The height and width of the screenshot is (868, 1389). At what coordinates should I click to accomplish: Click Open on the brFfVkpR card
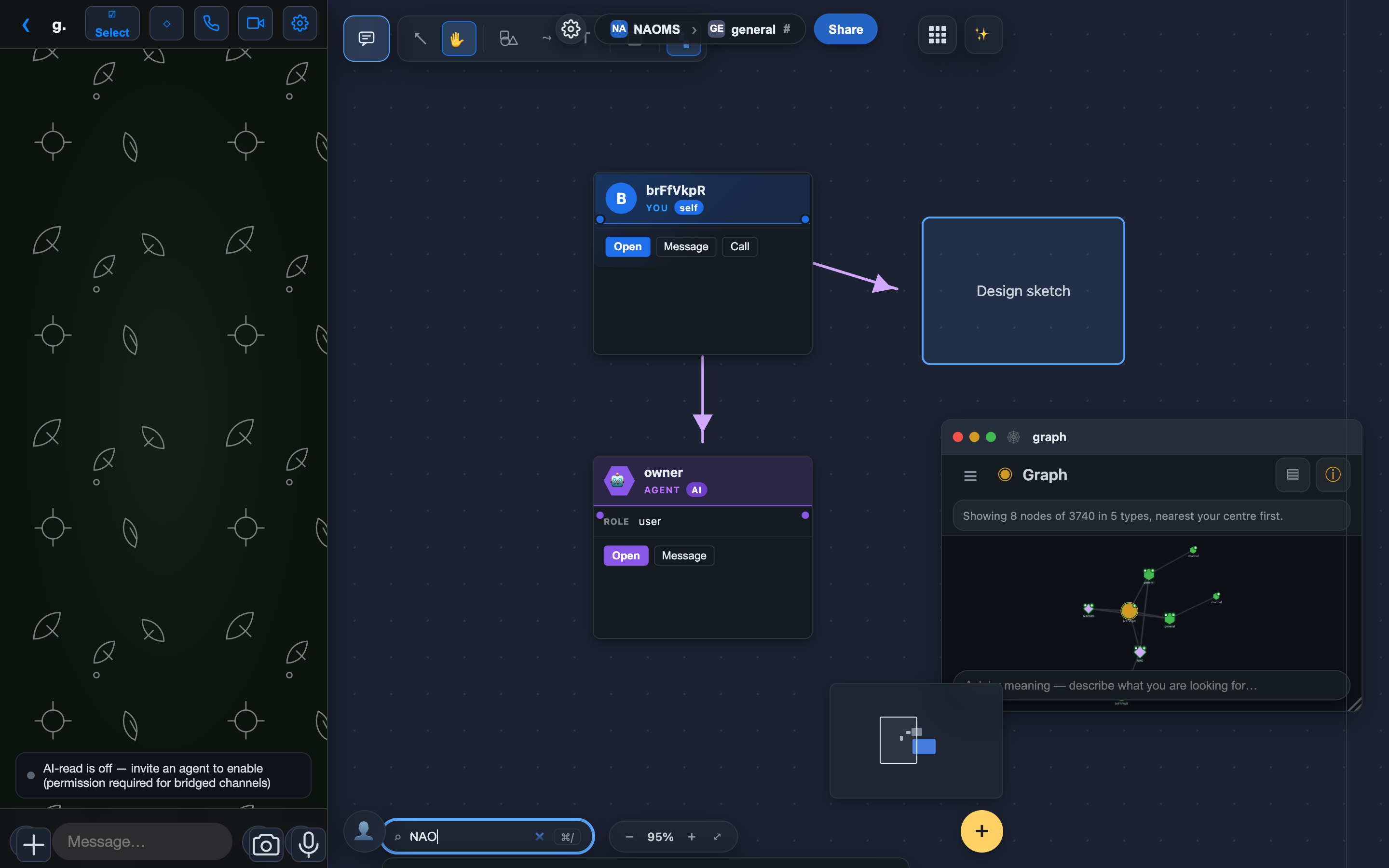point(627,247)
